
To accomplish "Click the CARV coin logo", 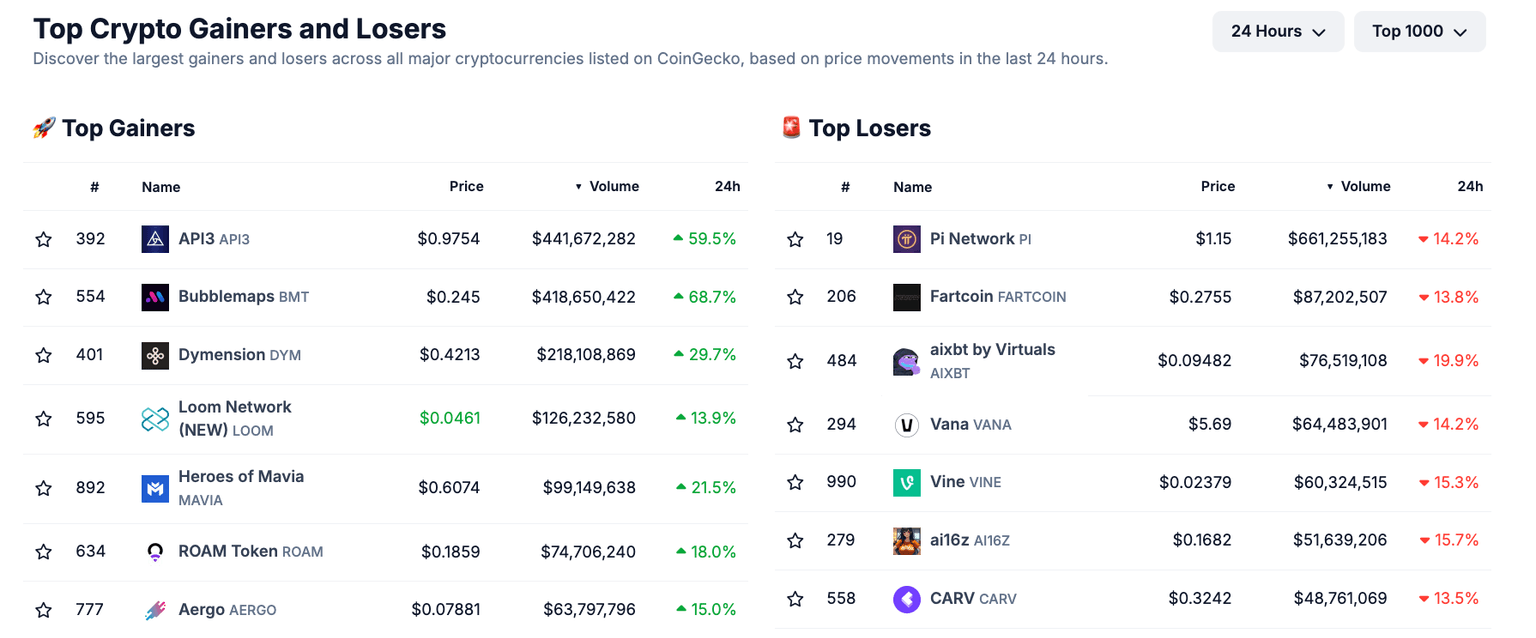I will [906, 597].
